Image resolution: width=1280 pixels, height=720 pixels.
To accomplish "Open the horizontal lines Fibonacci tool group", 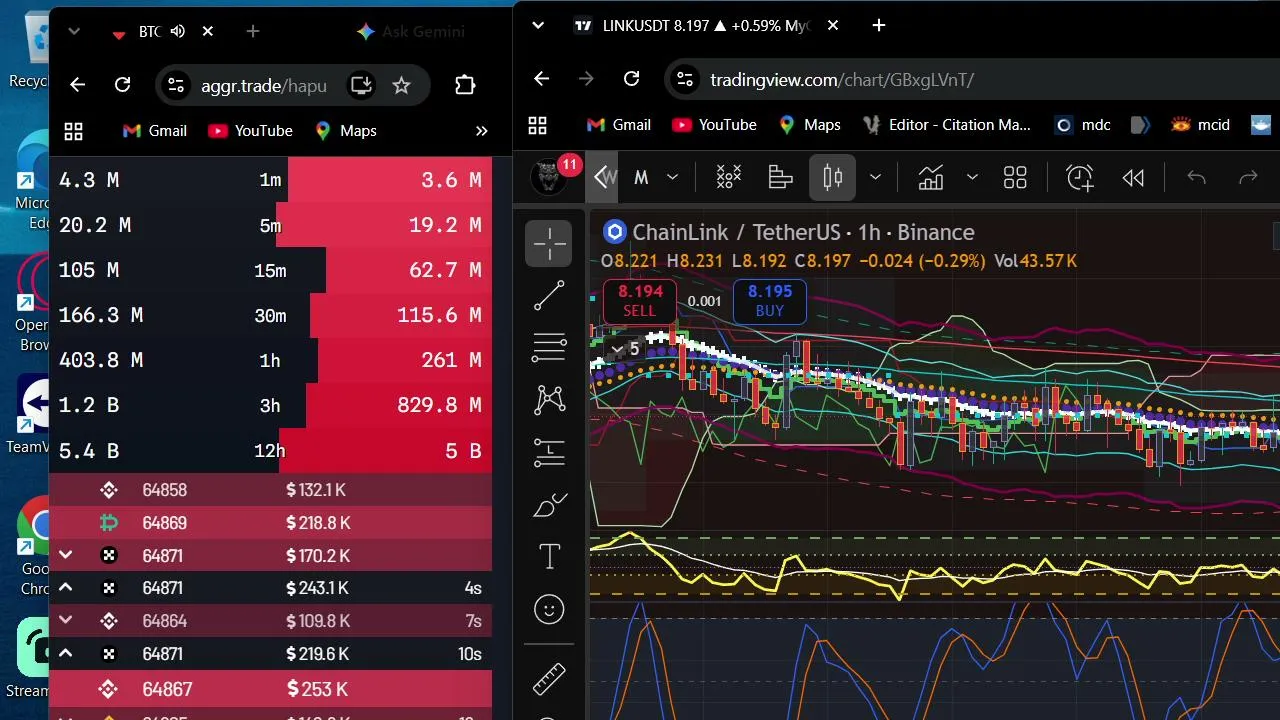I will point(549,347).
